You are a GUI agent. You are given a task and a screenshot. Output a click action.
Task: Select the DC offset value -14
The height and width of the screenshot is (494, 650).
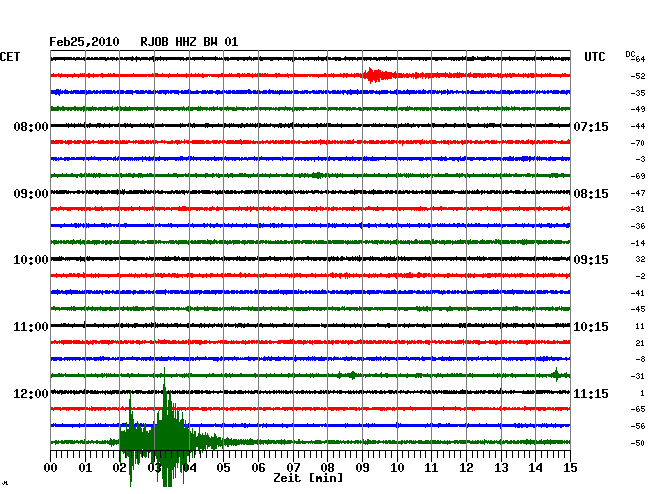tap(638, 243)
